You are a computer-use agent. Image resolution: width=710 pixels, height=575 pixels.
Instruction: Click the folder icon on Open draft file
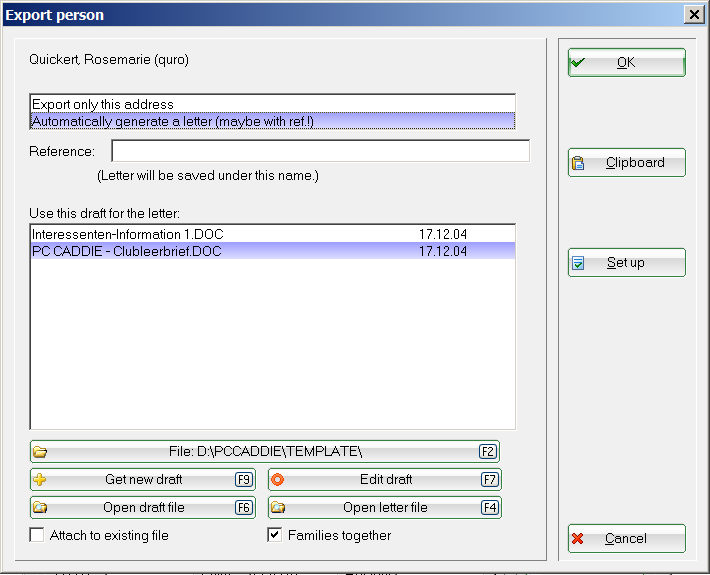[40, 508]
